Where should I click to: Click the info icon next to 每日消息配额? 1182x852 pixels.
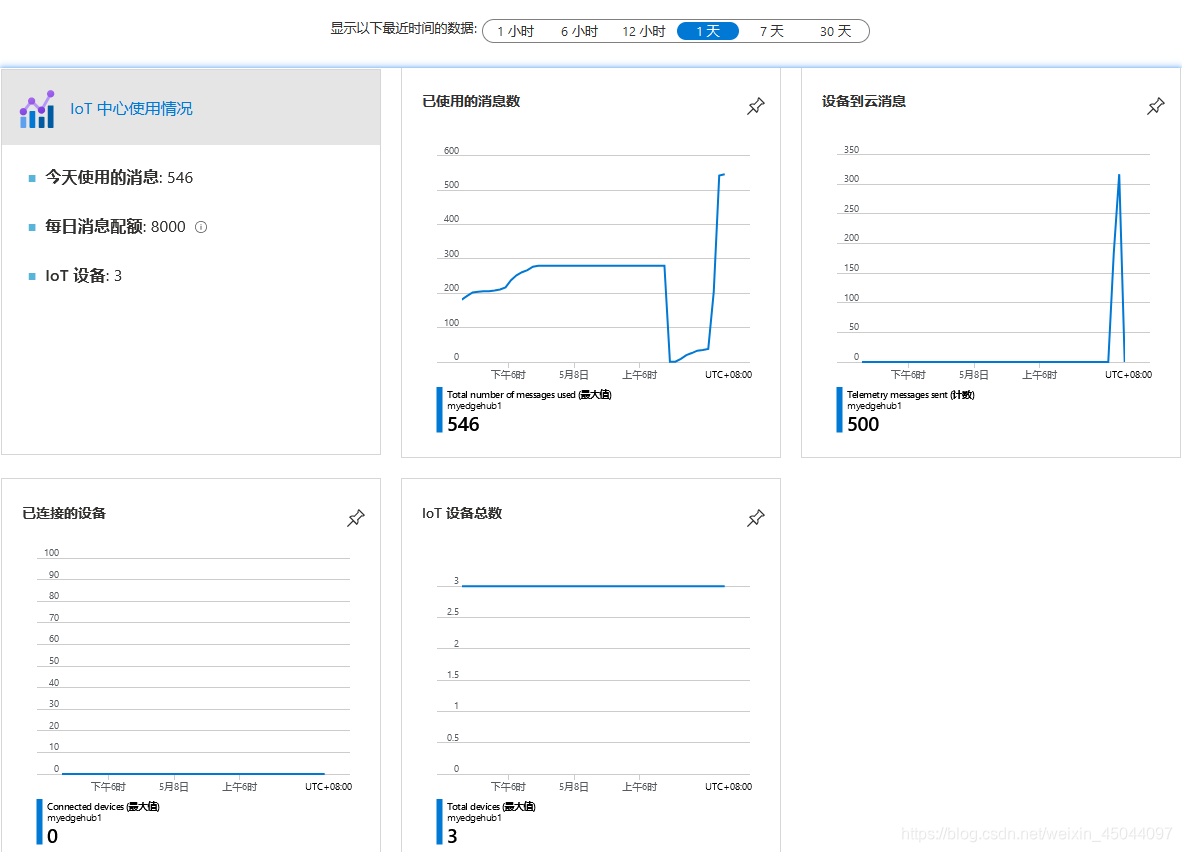pos(201,227)
